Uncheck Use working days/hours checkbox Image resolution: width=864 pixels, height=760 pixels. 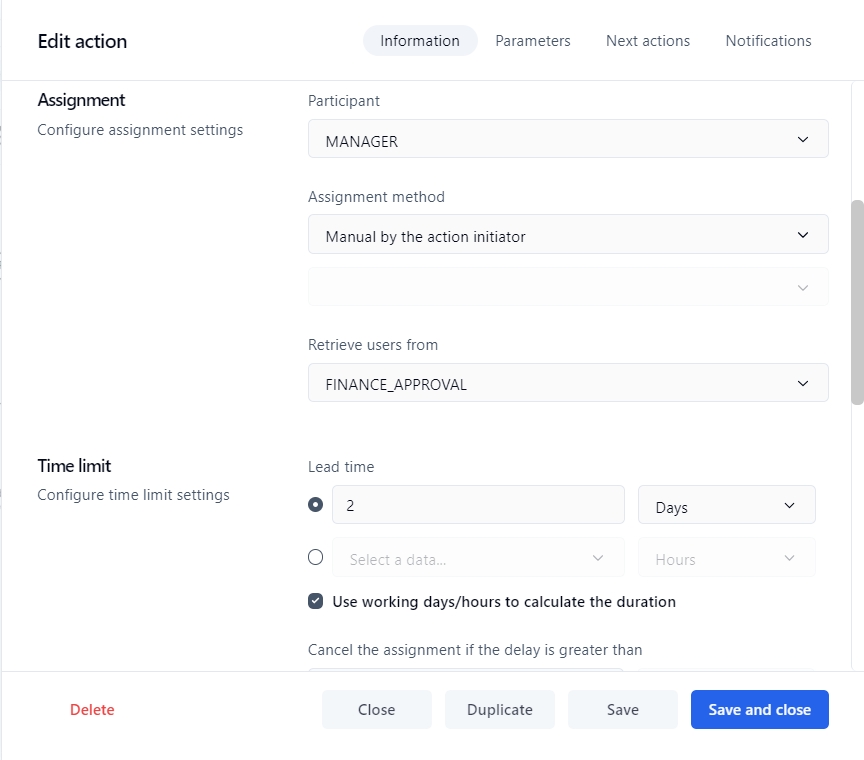[x=316, y=601]
